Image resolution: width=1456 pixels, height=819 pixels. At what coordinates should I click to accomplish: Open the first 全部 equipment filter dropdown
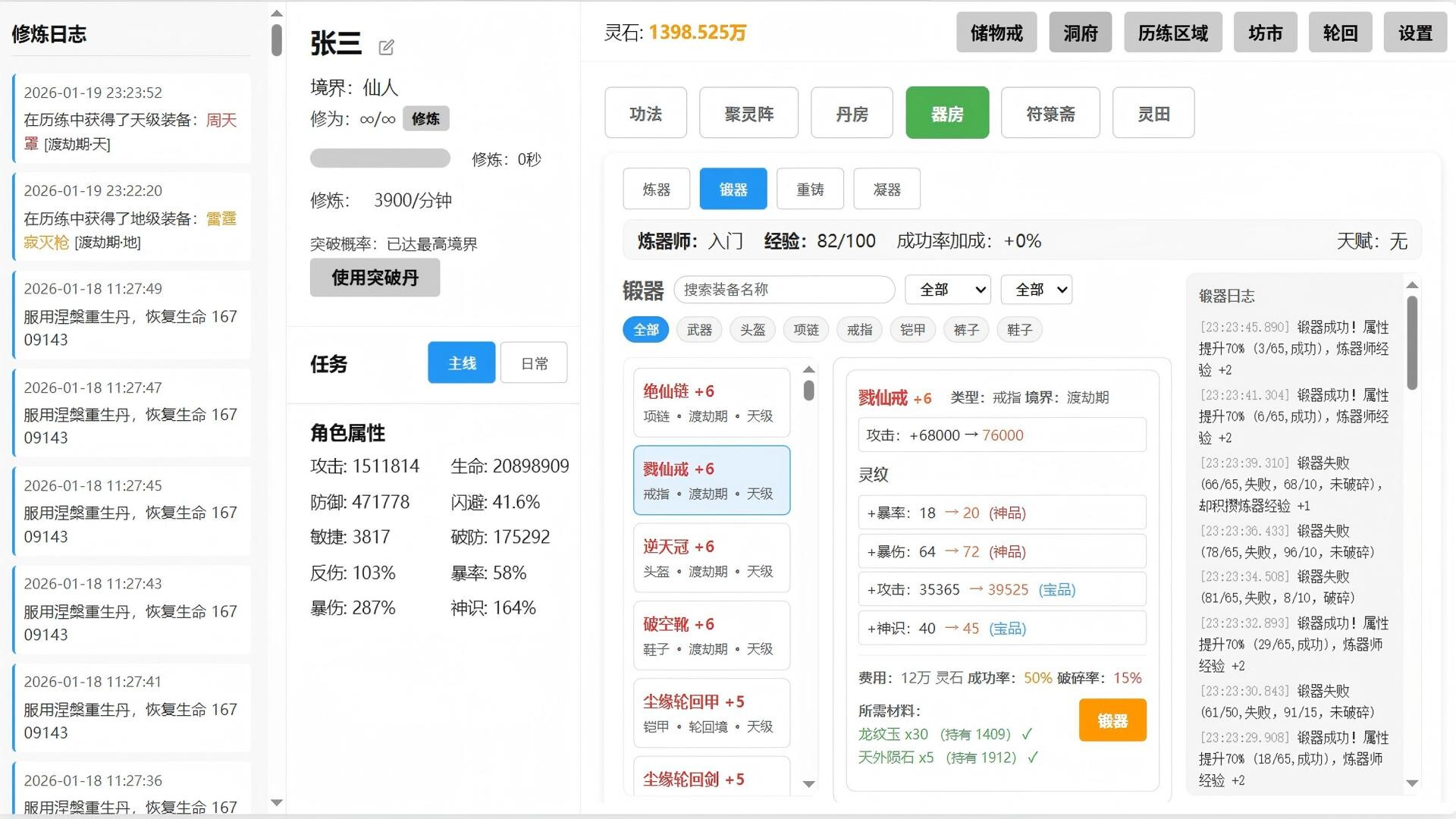(947, 289)
